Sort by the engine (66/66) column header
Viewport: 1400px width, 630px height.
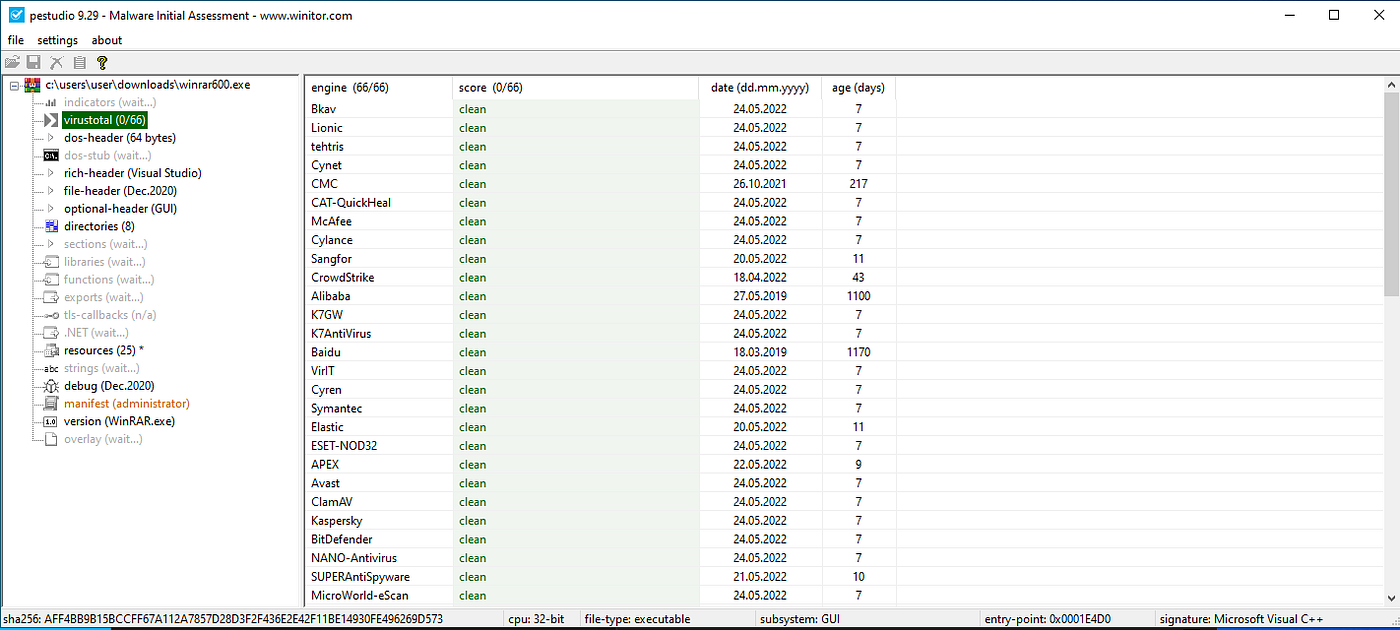point(378,88)
